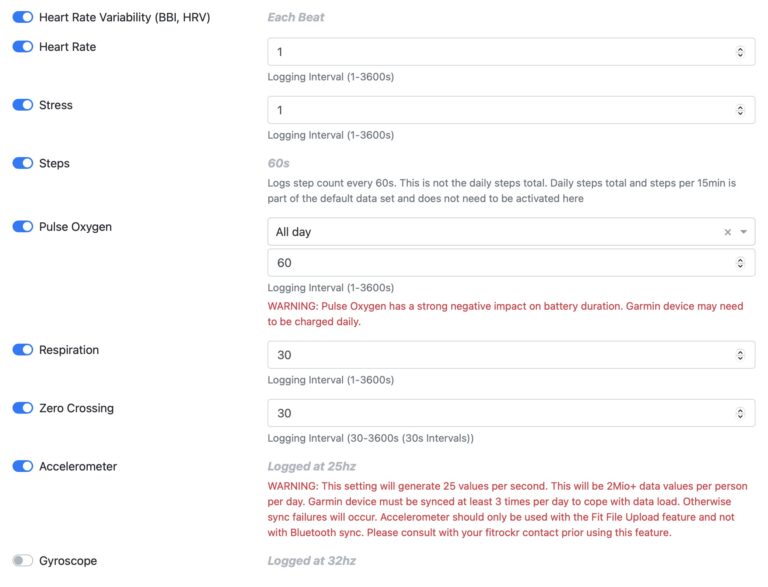Screen dimensions: 768x587
Task: Switch off Zero Crossing toggle
Action: click(x=23, y=408)
